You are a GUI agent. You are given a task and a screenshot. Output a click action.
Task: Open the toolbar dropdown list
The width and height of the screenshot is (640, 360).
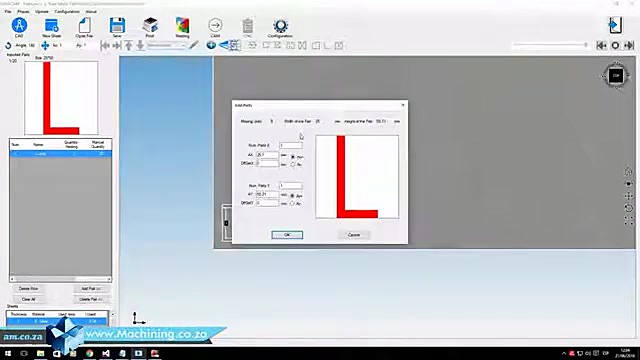click(x=167, y=45)
